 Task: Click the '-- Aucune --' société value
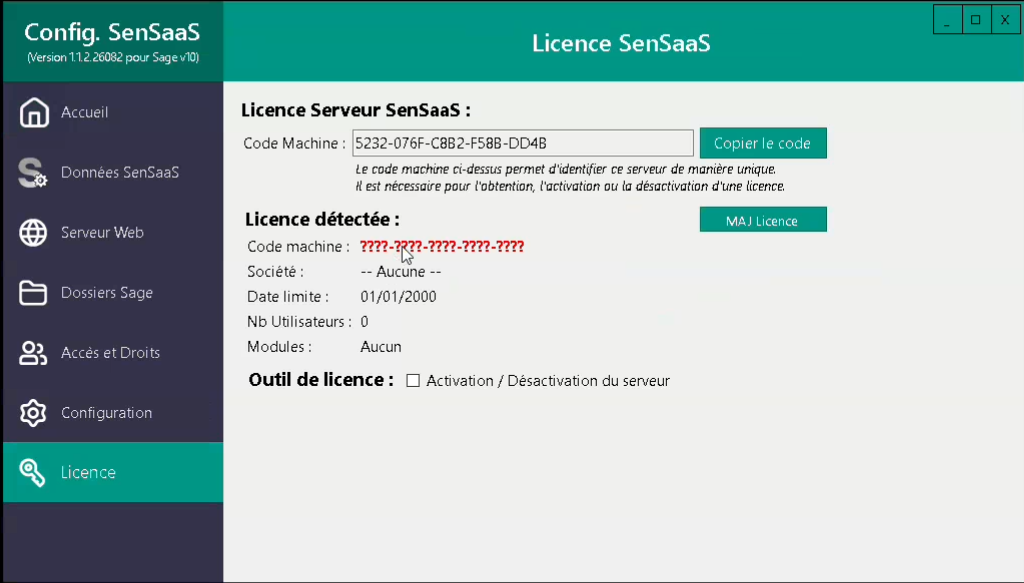click(401, 272)
